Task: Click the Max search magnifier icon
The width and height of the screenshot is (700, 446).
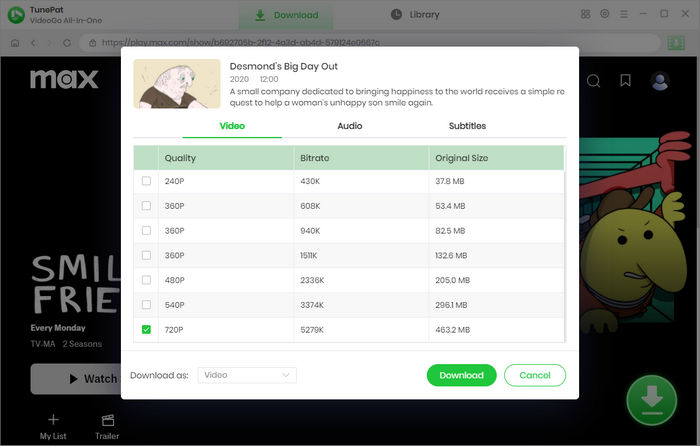Action: tap(593, 81)
